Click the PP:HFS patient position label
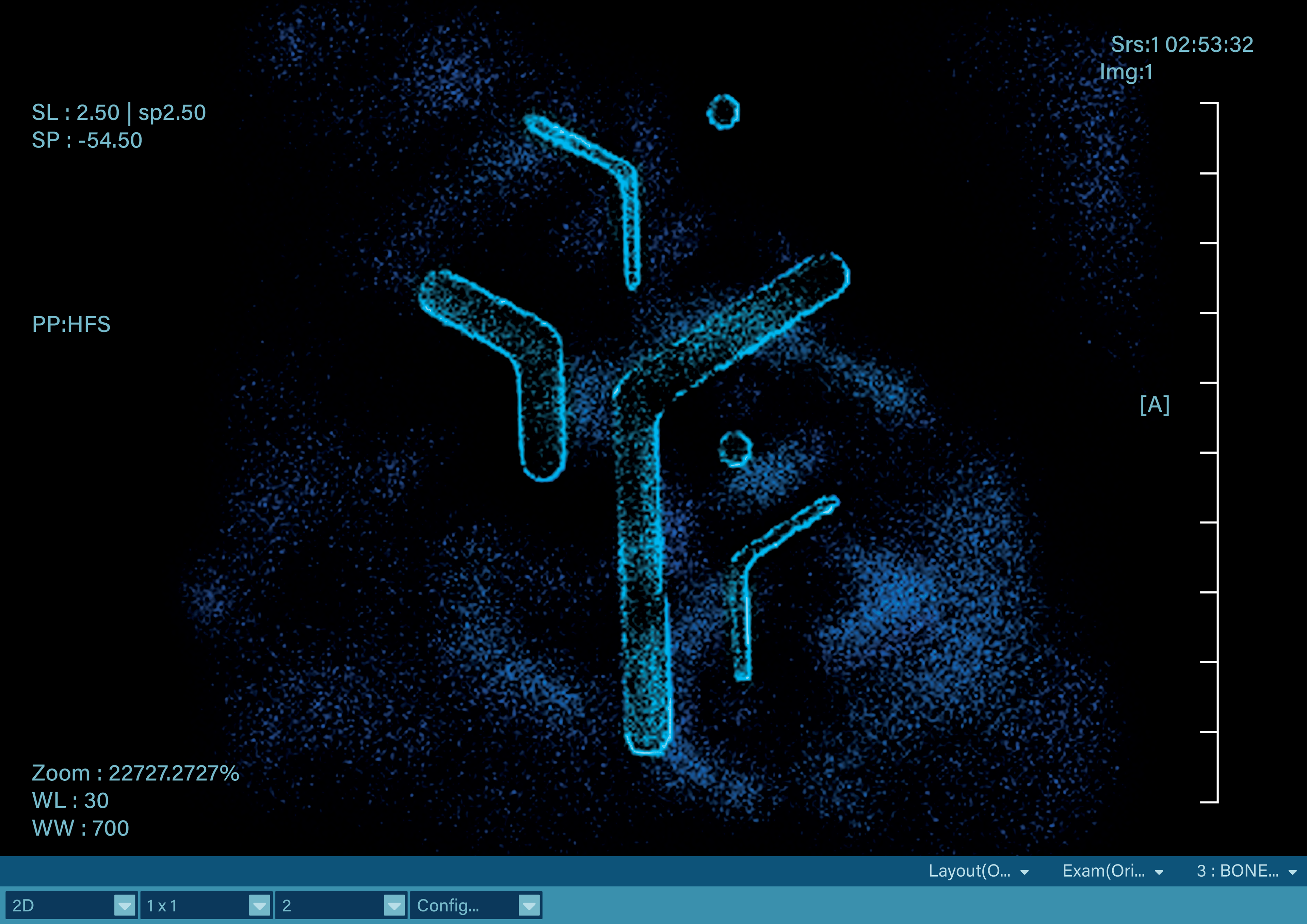 [71, 325]
